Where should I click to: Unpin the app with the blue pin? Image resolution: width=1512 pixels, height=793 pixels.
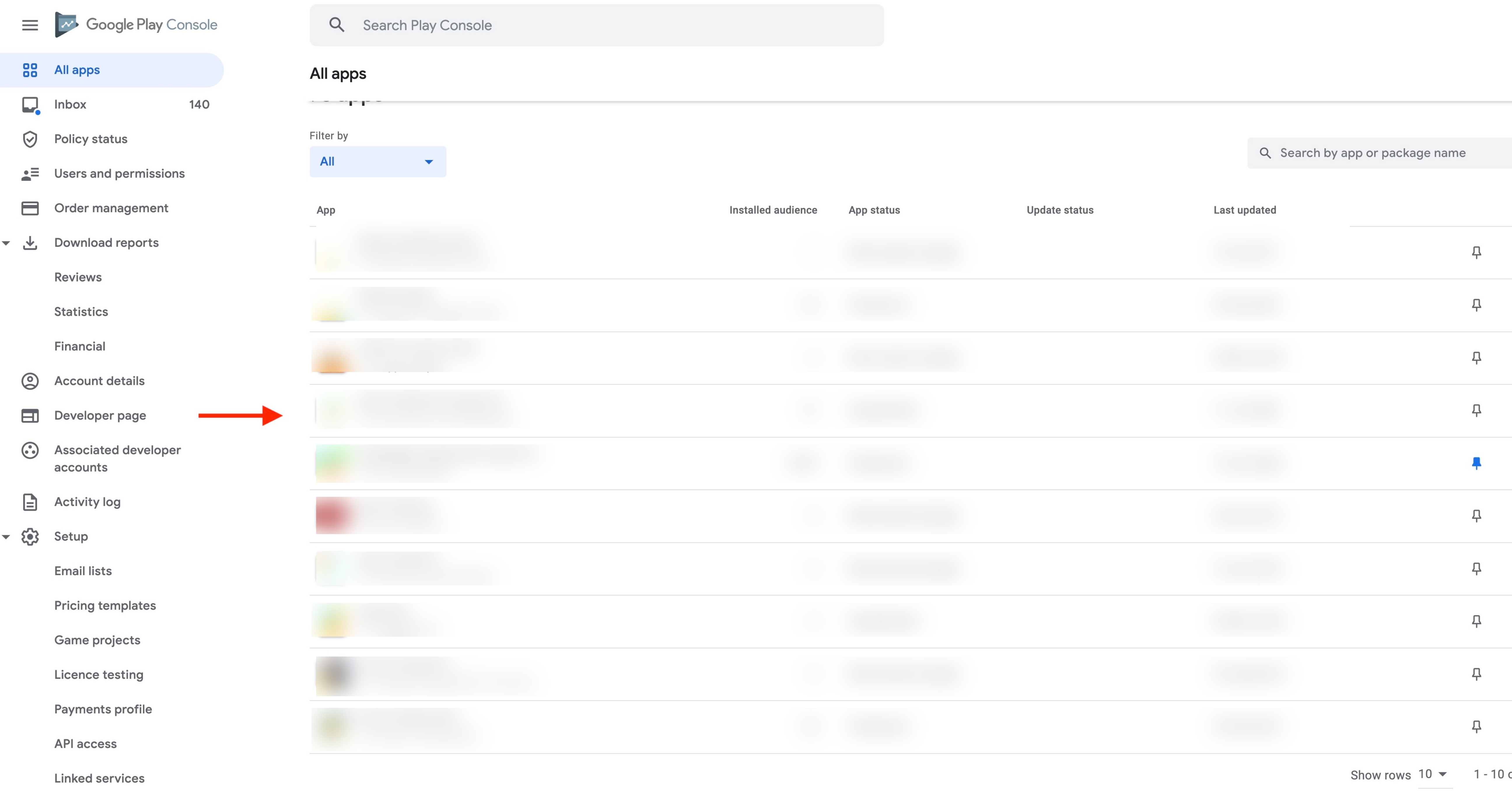click(x=1476, y=463)
